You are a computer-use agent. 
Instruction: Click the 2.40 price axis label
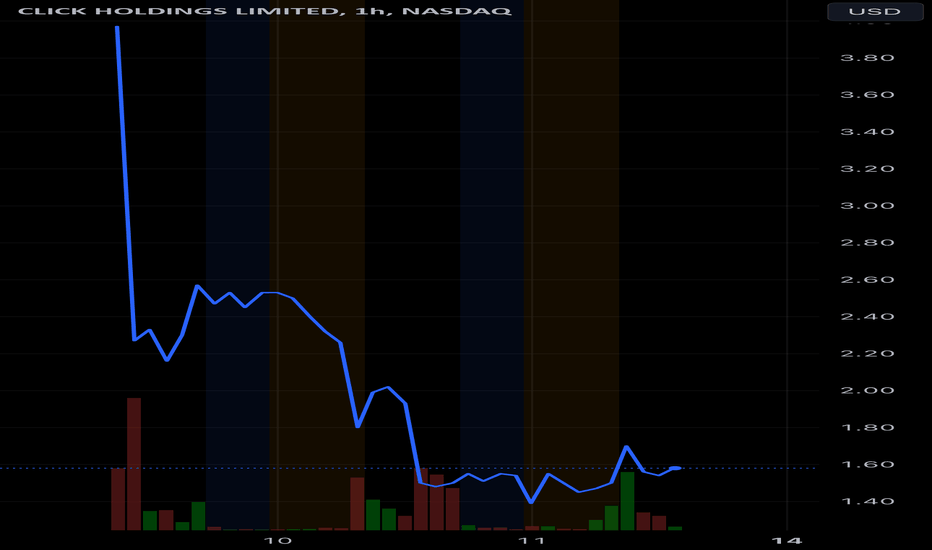pyautogui.click(x=867, y=316)
